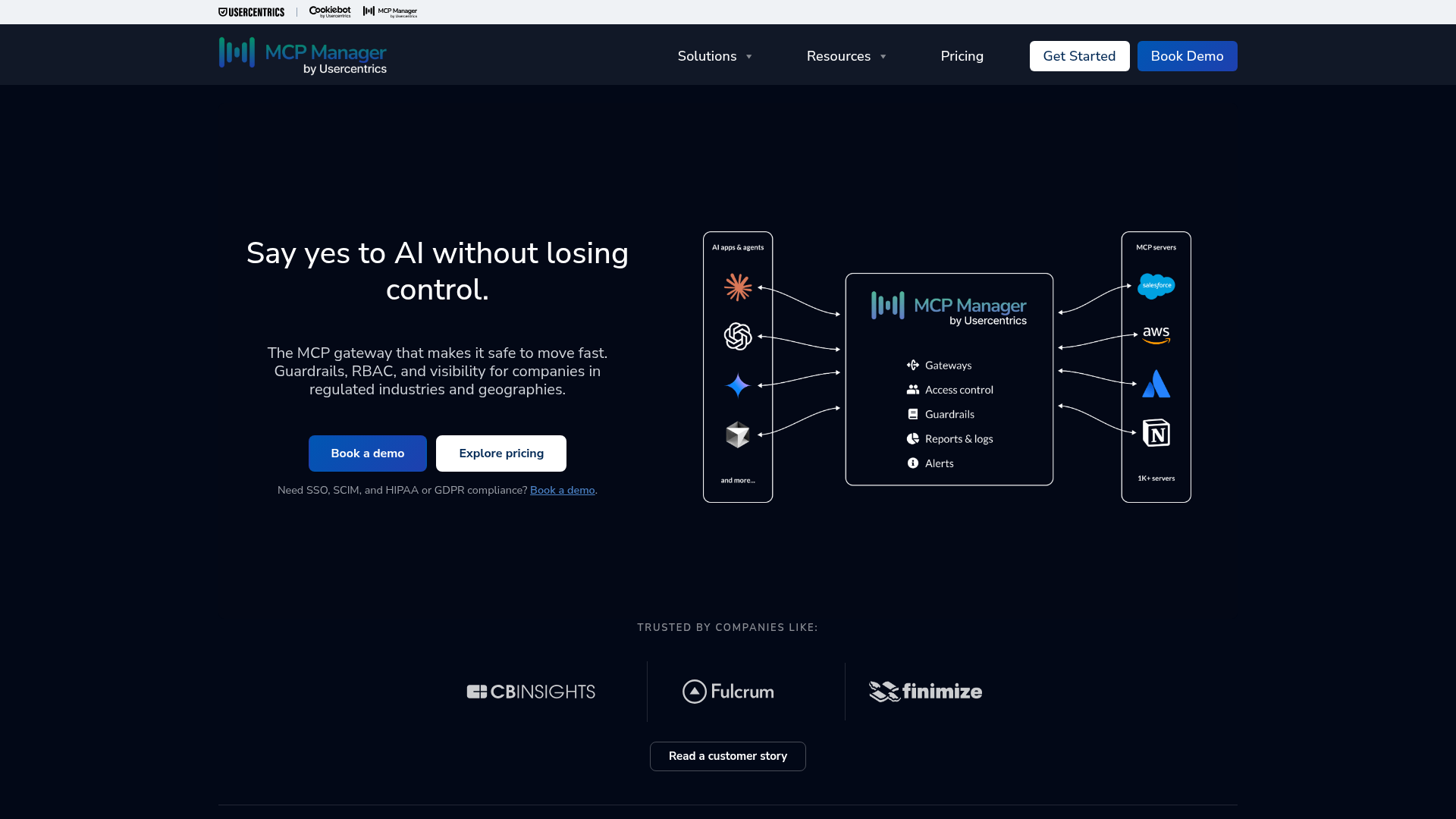Click the Atlassian blue triangle icon
This screenshot has width=1456, height=819.
tap(1156, 384)
